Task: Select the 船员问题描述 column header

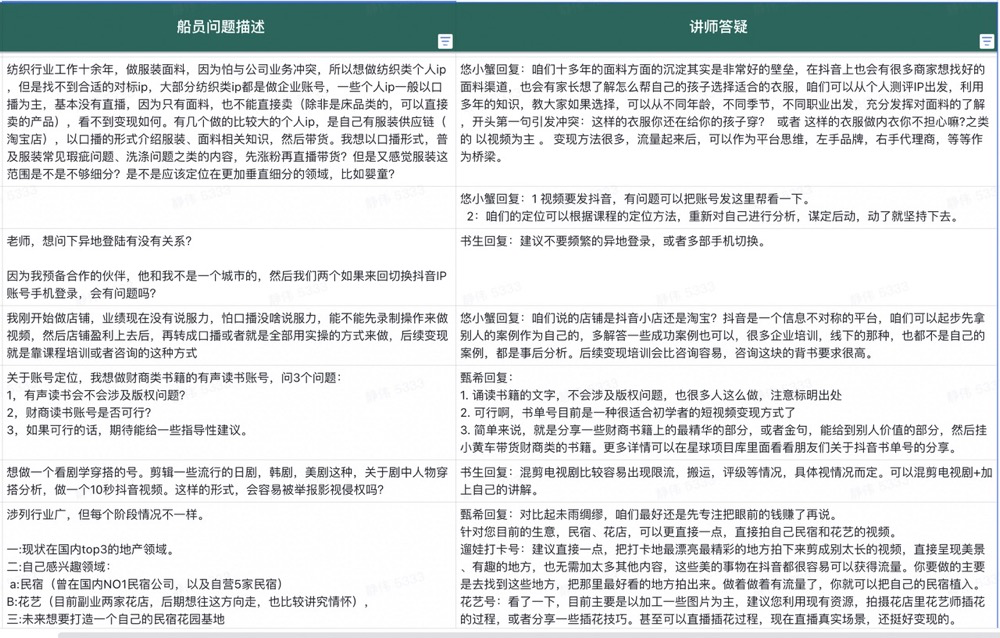Action: point(228,27)
